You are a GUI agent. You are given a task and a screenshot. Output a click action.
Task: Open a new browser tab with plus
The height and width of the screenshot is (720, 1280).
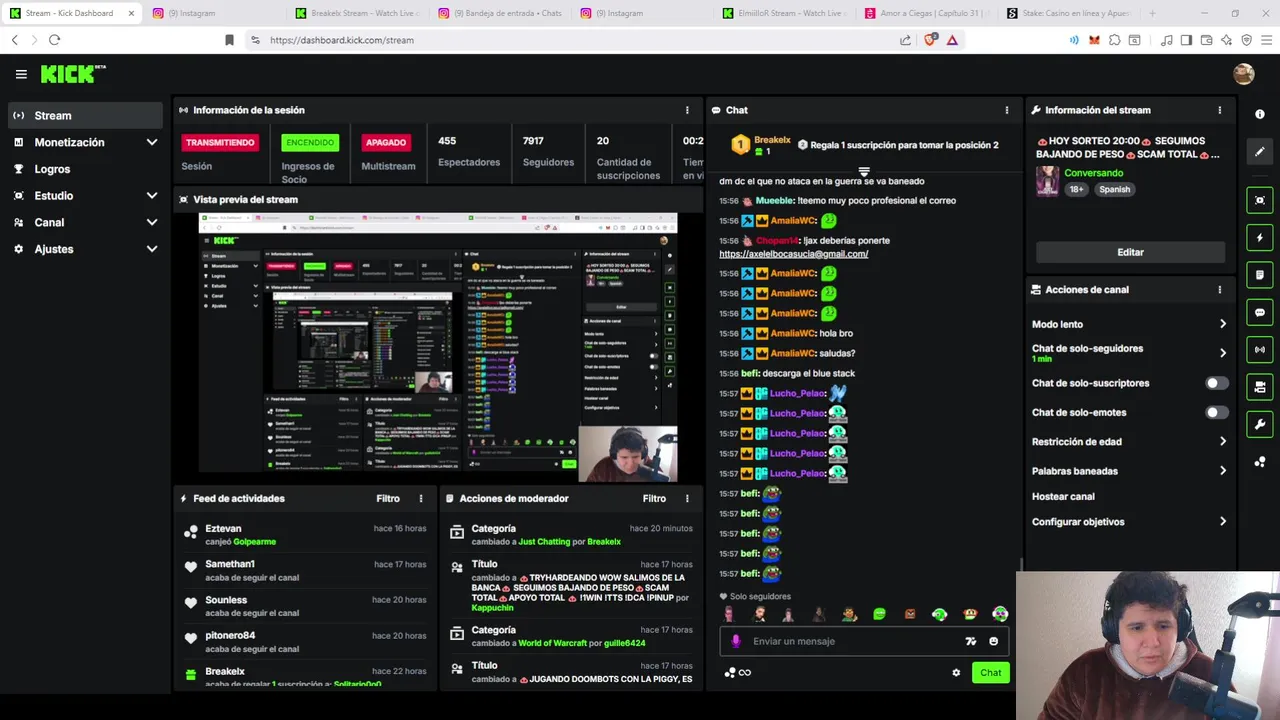point(1153,13)
